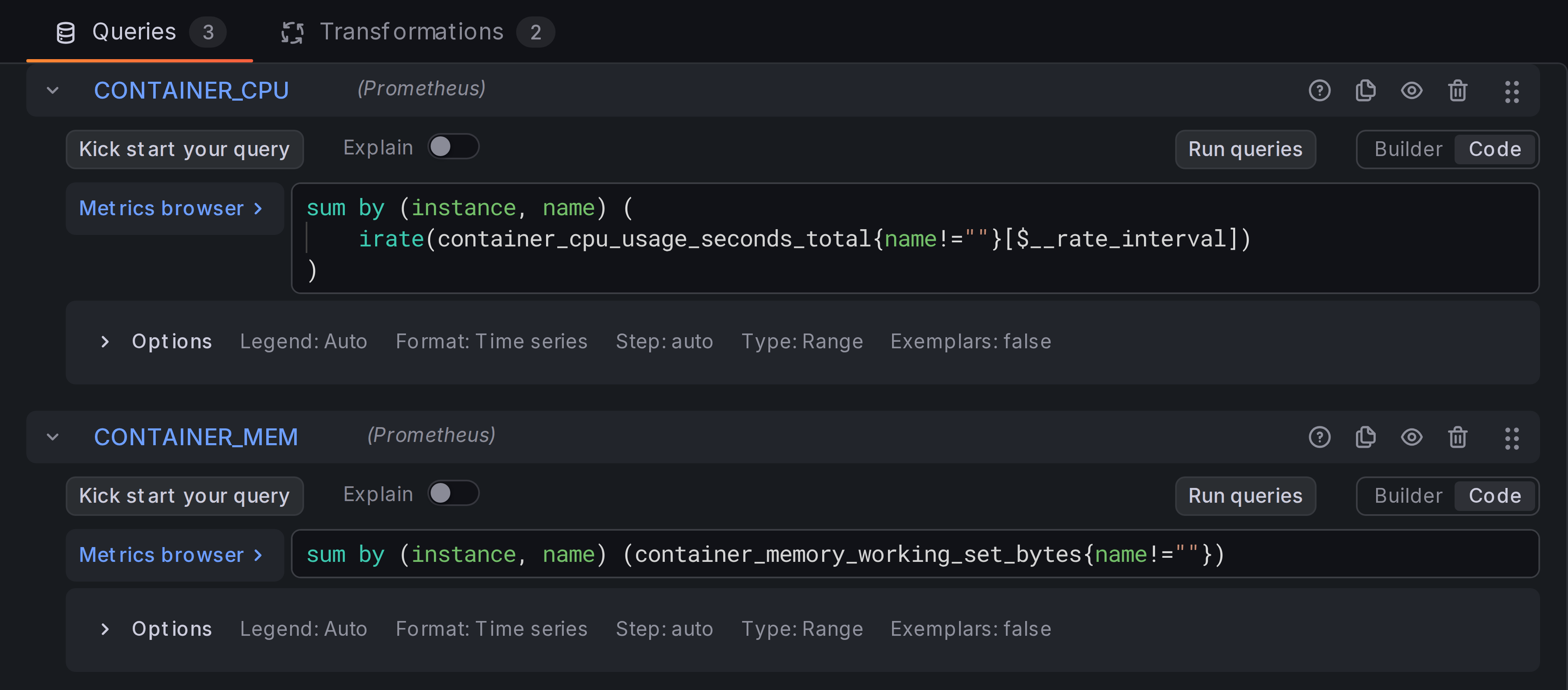Hide the CONTAINER_CPU query response
The height and width of the screenshot is (690, 1568).
[1411, 91]
